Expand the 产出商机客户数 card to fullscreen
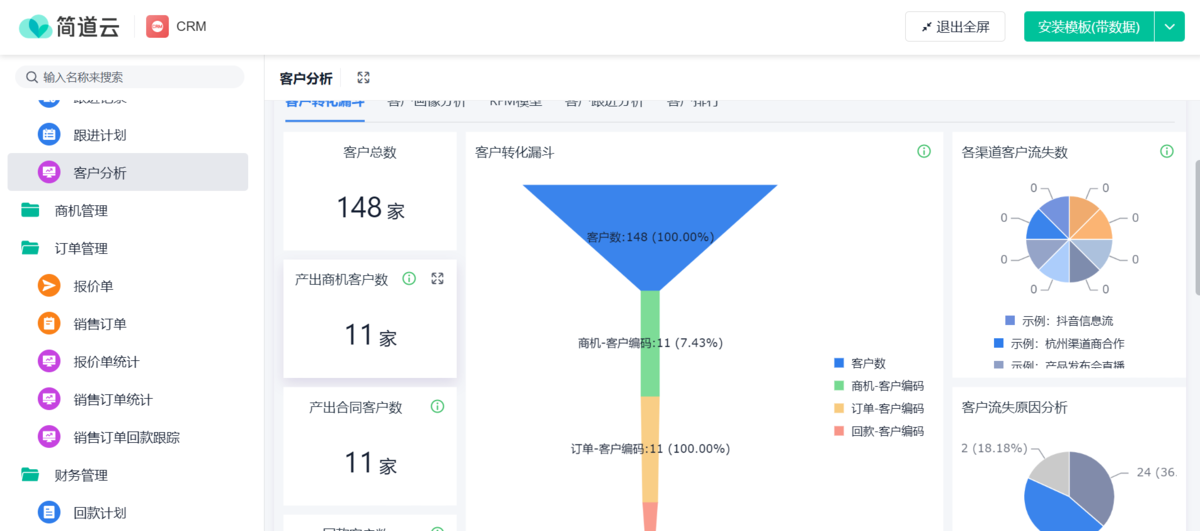 click(x=437, y=279)
